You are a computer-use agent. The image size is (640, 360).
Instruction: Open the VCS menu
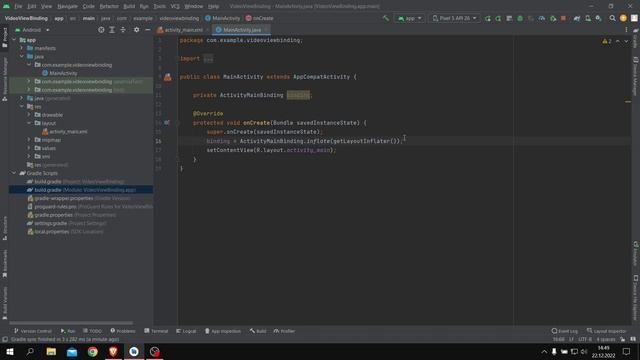175,7
